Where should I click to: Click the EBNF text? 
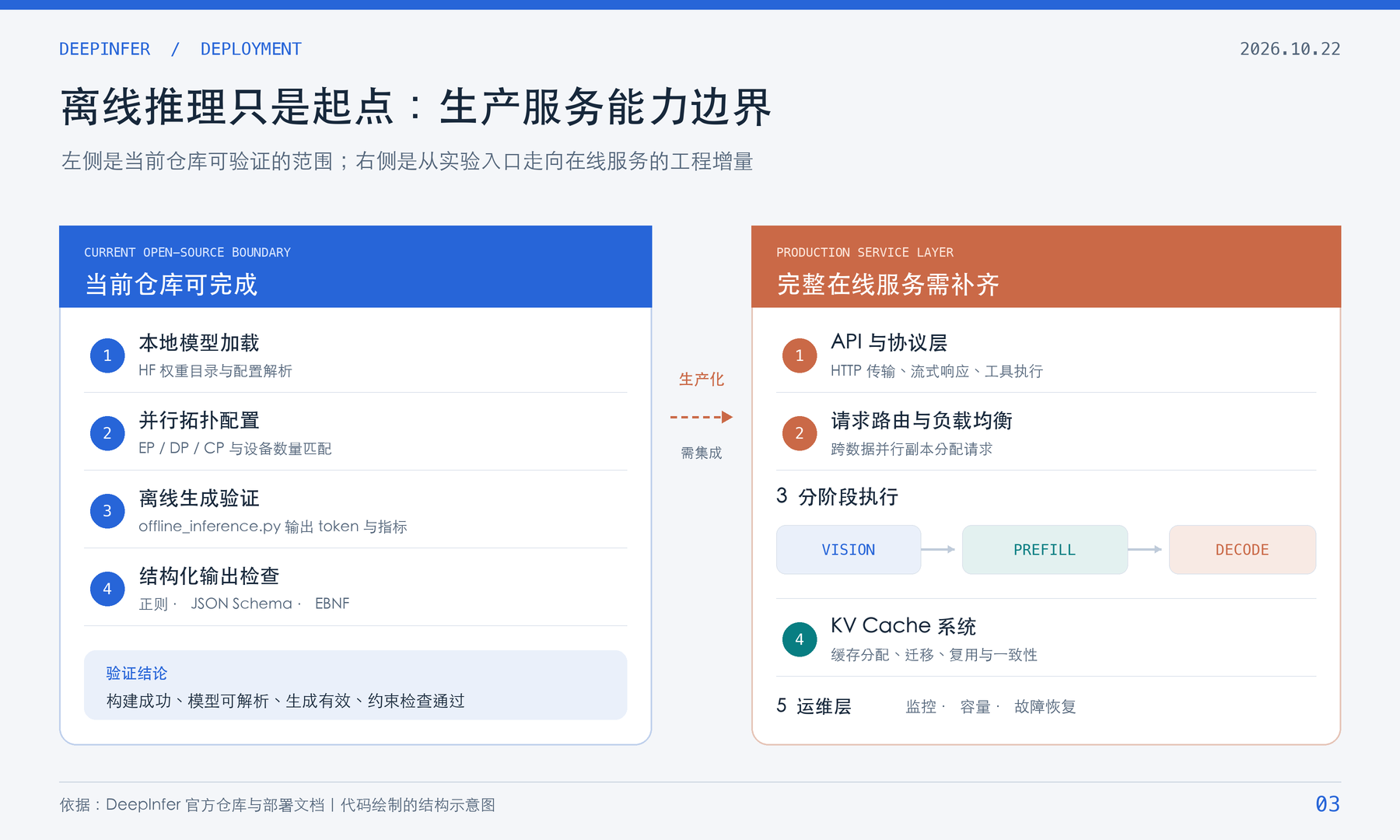(332, 604)
